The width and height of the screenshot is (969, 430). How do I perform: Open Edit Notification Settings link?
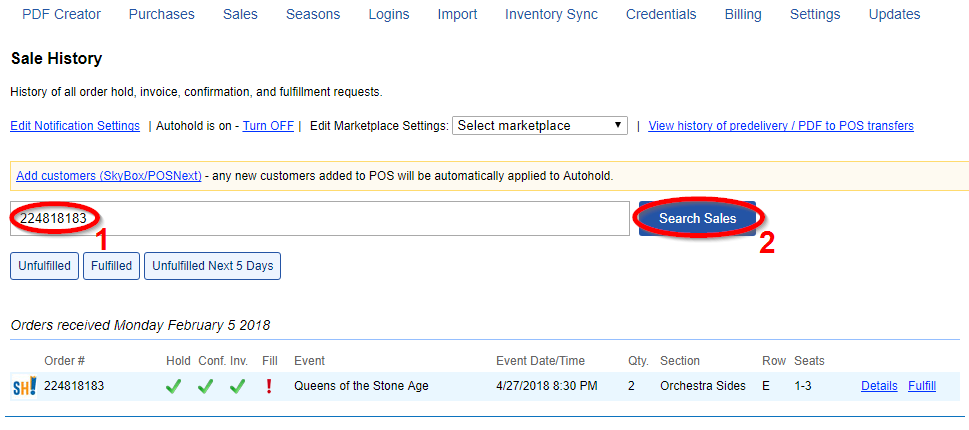(x=75, y=126)
